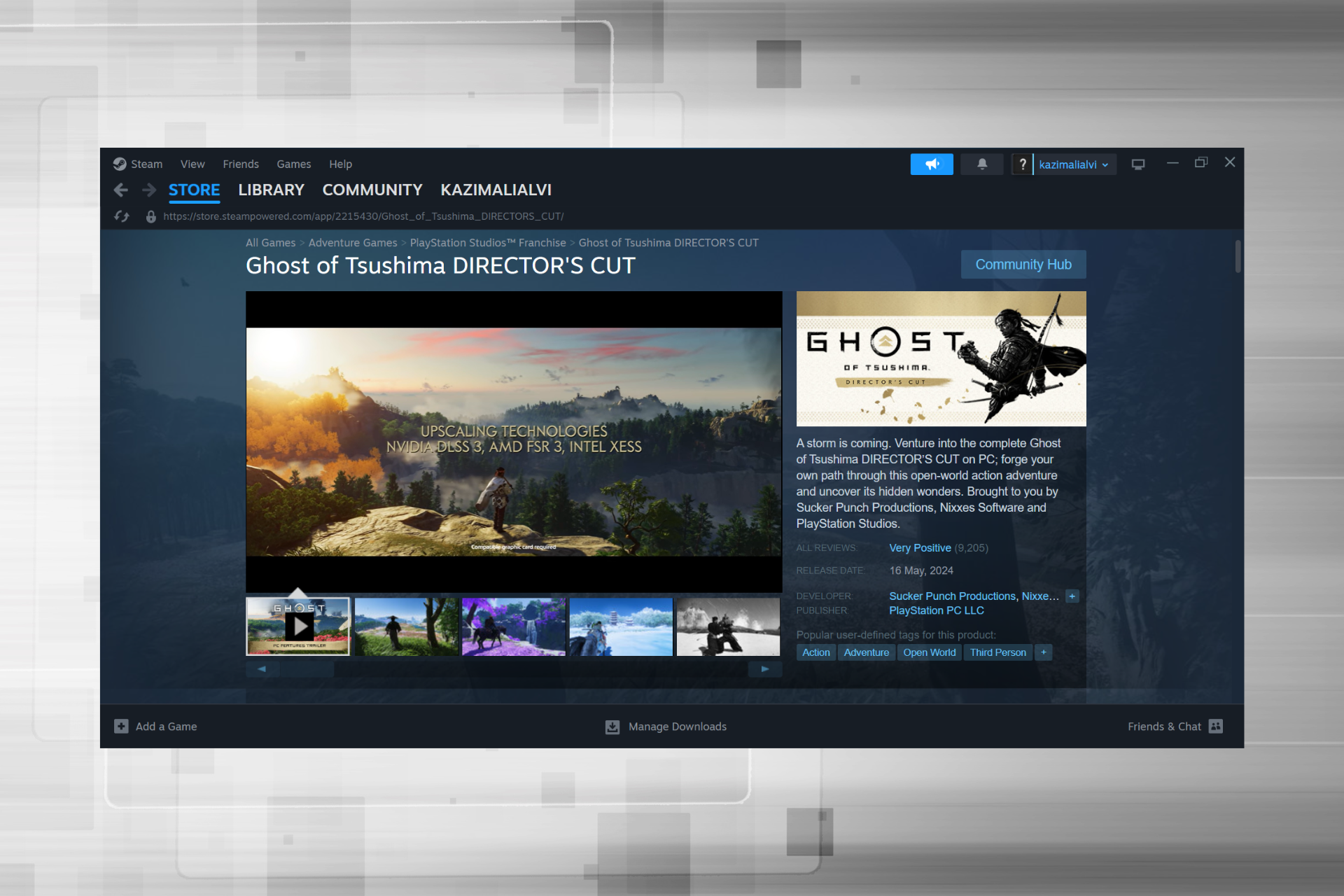Play the PC Features Trailer thumbnail
The image size is (1344, 896).
click(298, 626)
